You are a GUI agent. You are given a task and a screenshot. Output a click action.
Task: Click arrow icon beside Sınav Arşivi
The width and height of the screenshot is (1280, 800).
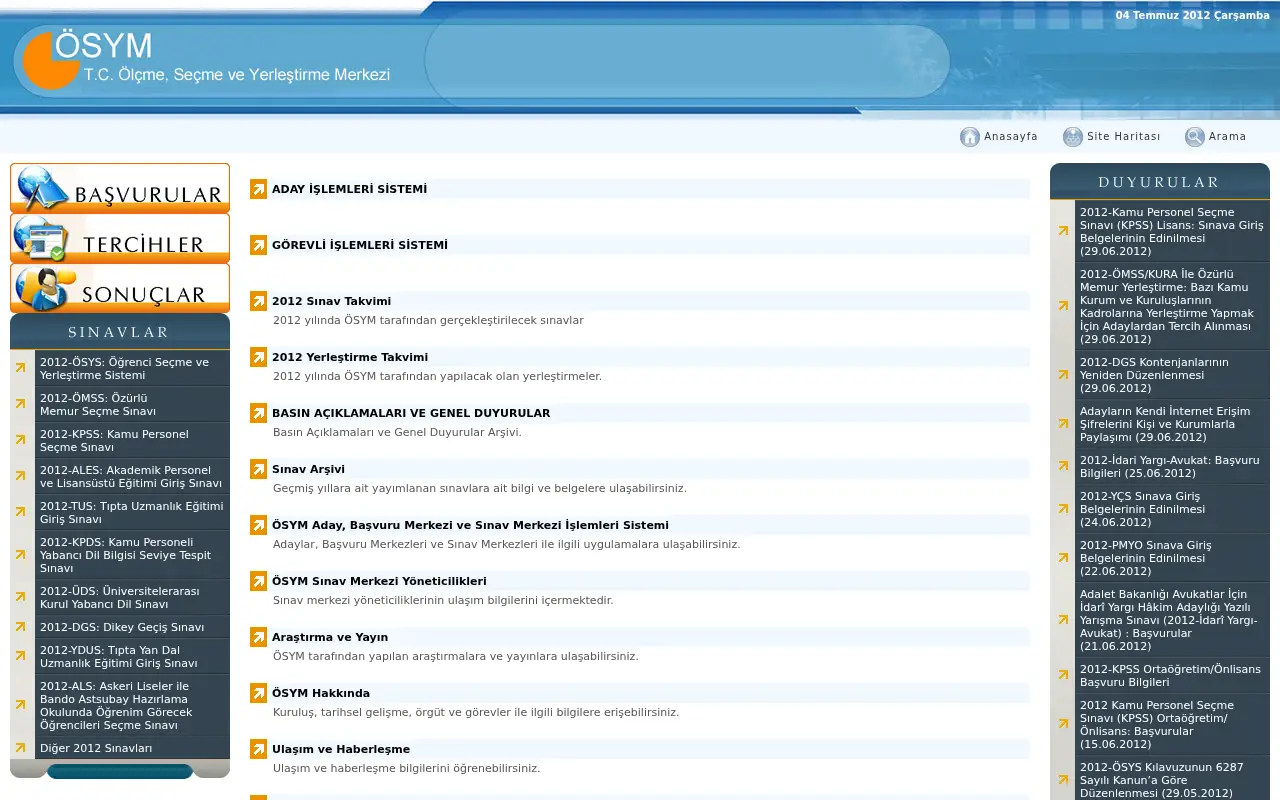click(x=259, y=469)
